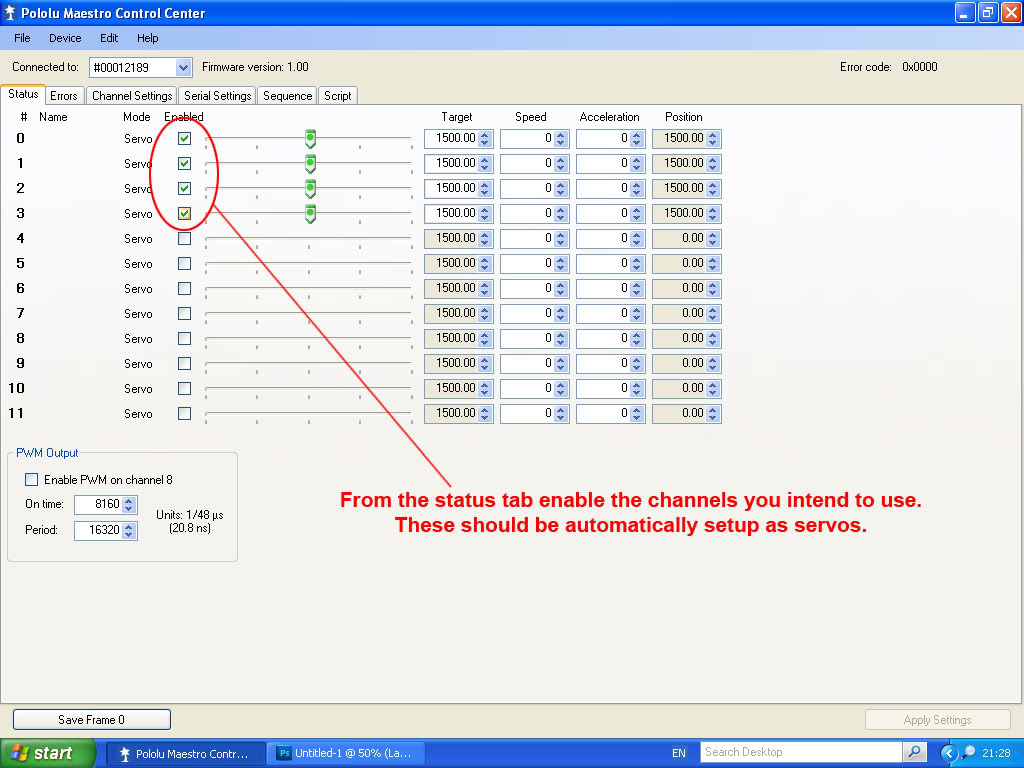Click the tray icon beside the clock
This screenshot has height=768, width=1024.
coord(967,753)
